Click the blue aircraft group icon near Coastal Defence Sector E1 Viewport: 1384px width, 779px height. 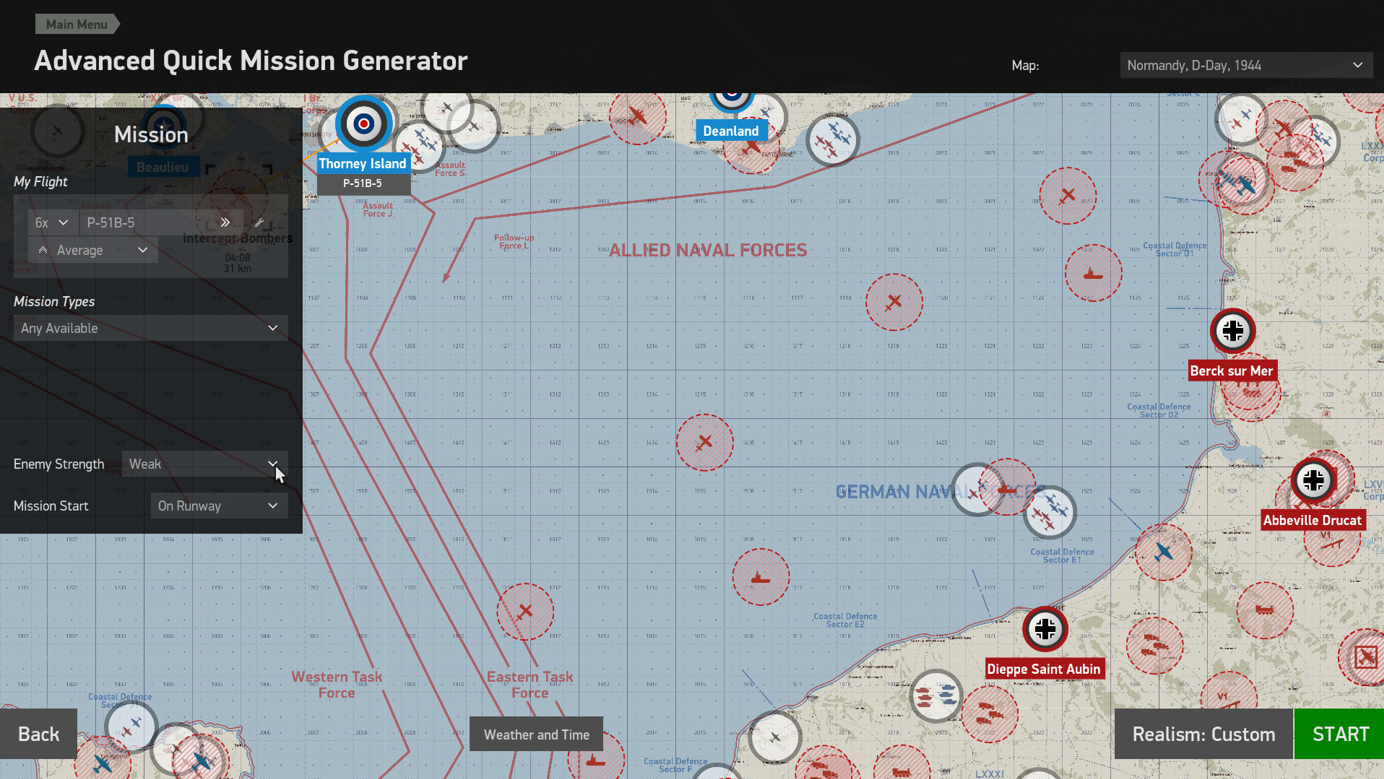click(x=1050, y=511)
